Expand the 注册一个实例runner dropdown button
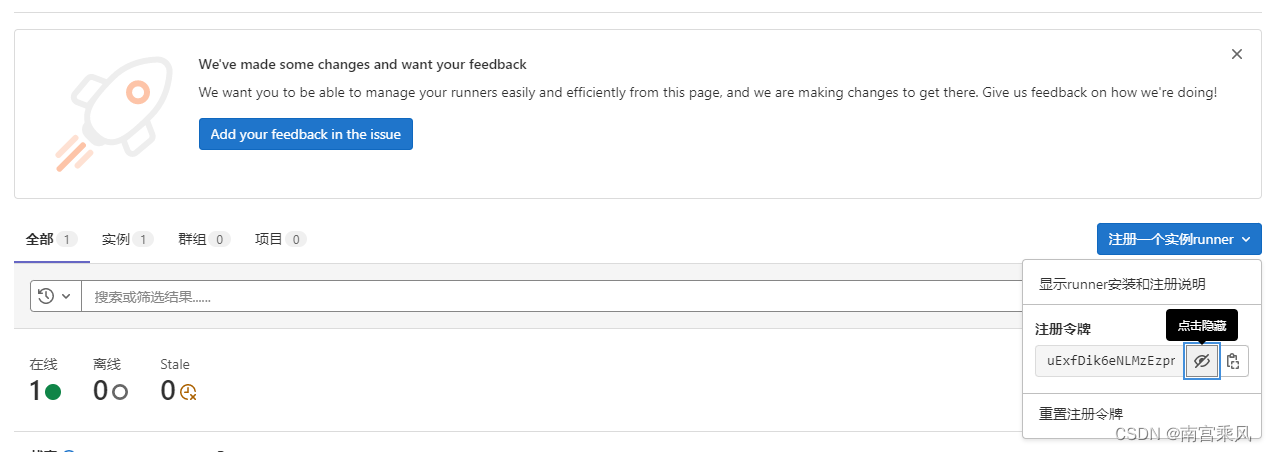1267x452 pixels. (1179, 239)
